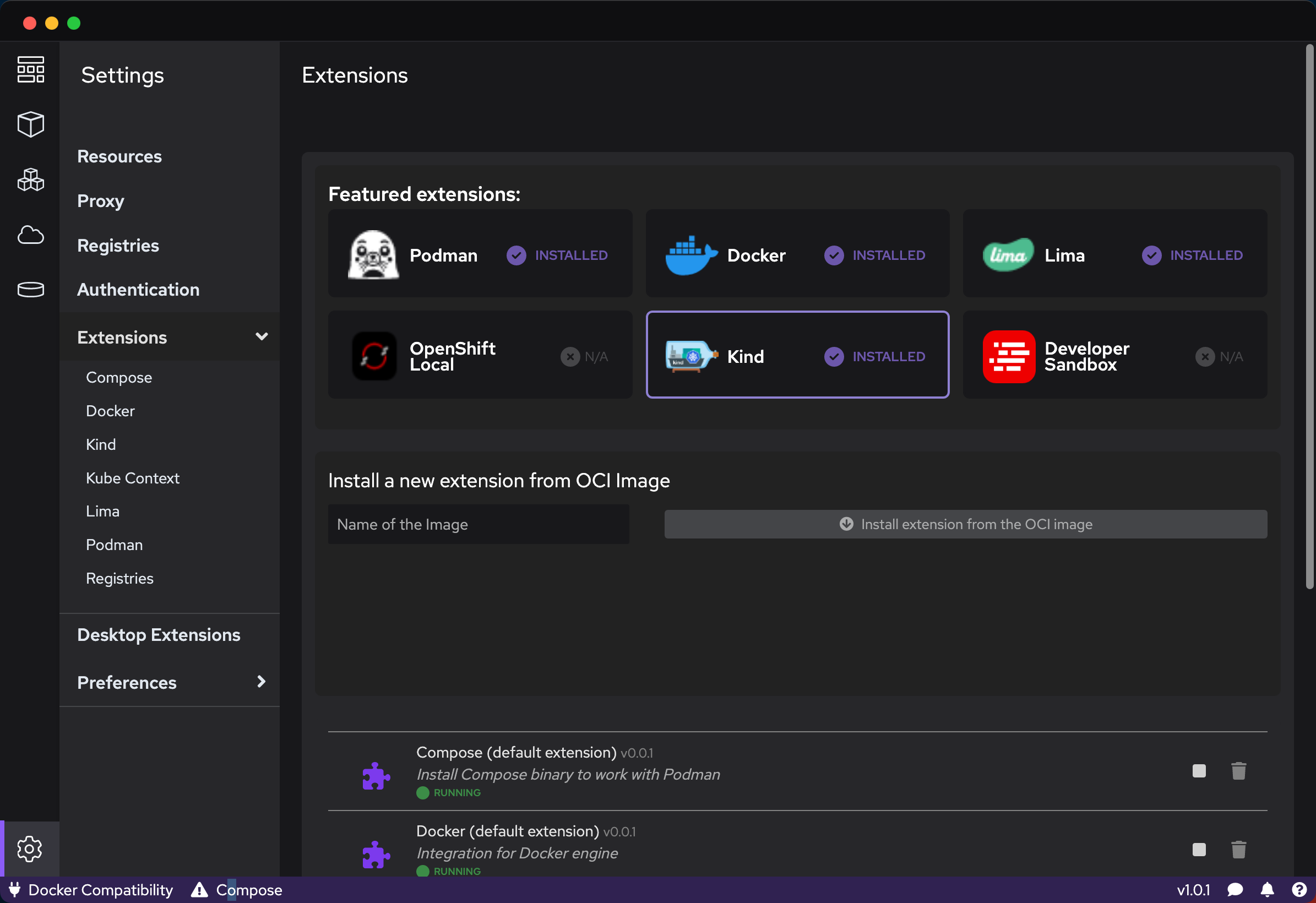Click the Lima extension icon
This screenshot has height=903, width=1316.
pyautogui.click(x=1006, y=254)
